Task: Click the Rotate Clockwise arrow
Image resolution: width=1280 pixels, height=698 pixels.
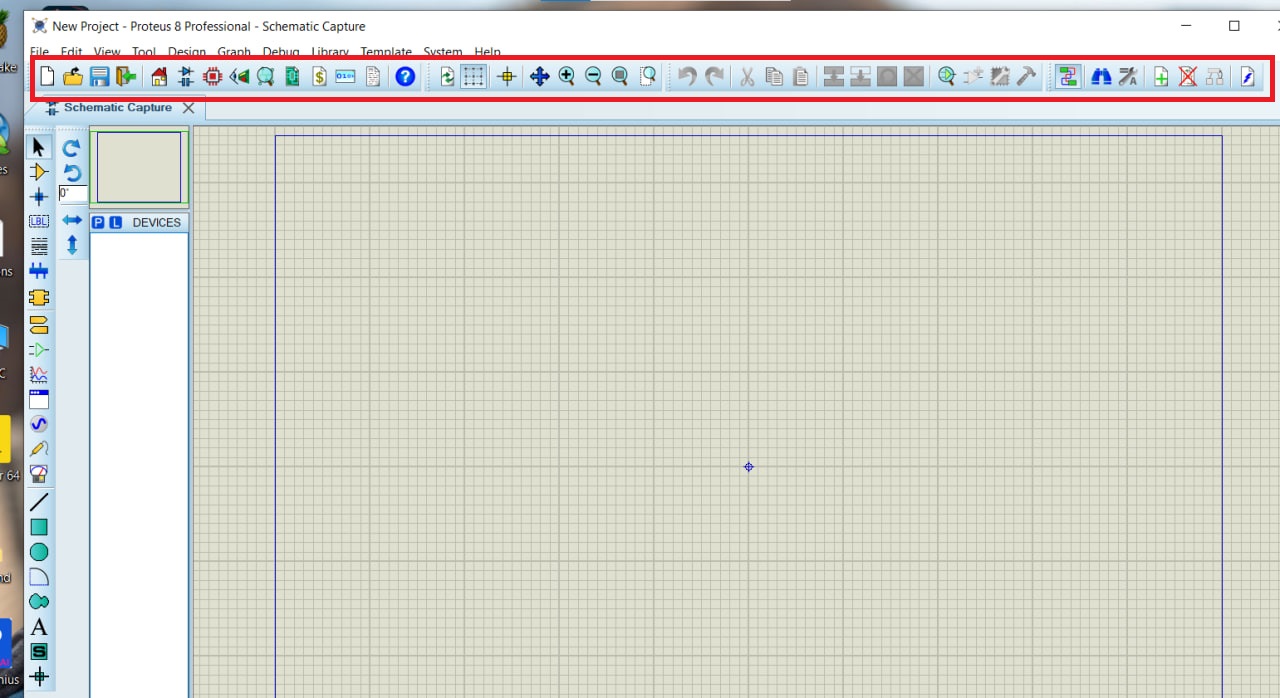Action: [72, 148]
